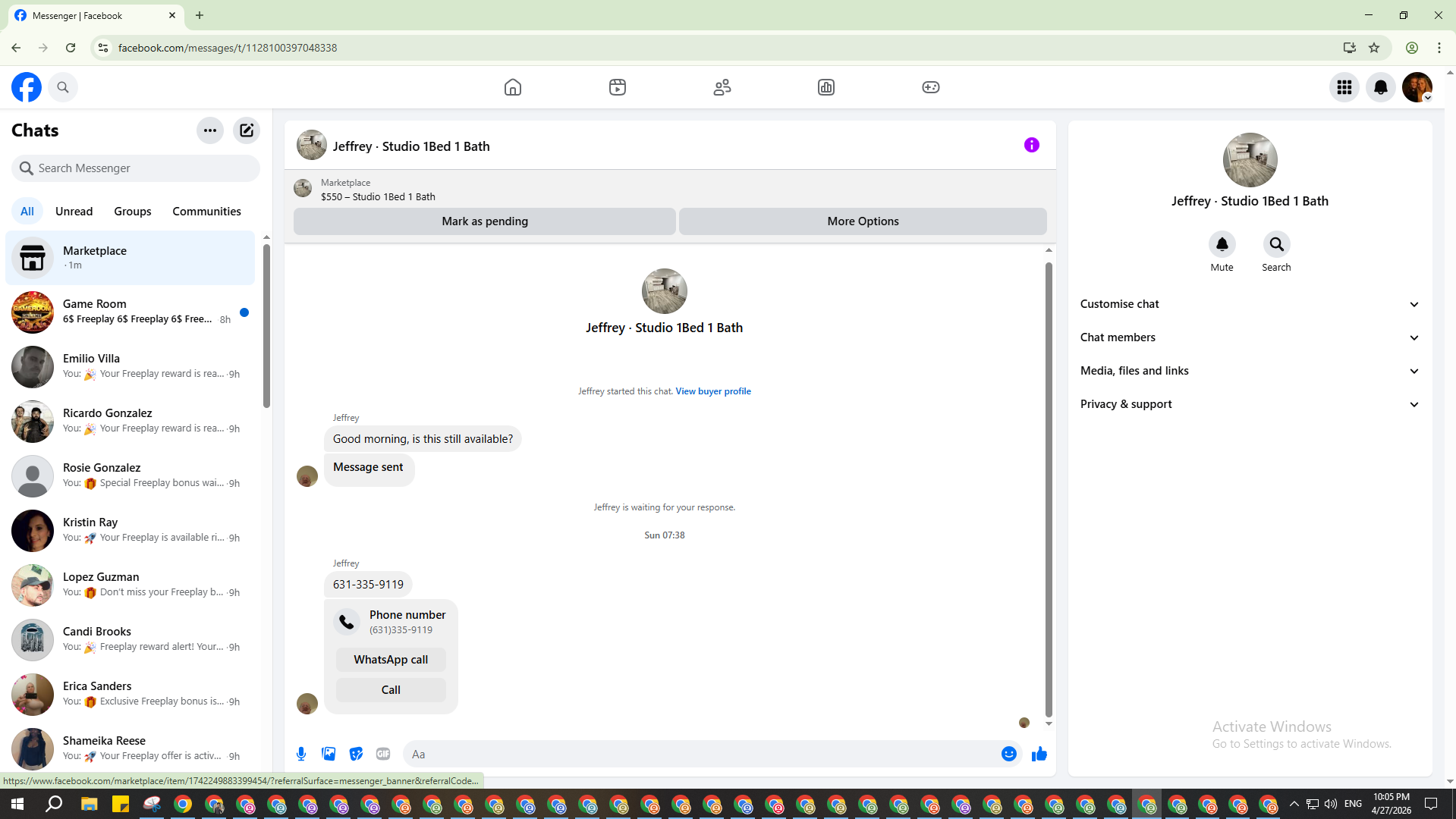Image resolution: width=1456 pixels, height=819 pixels.
Task: Open Windows Start menu
Action: coord(17,804)
